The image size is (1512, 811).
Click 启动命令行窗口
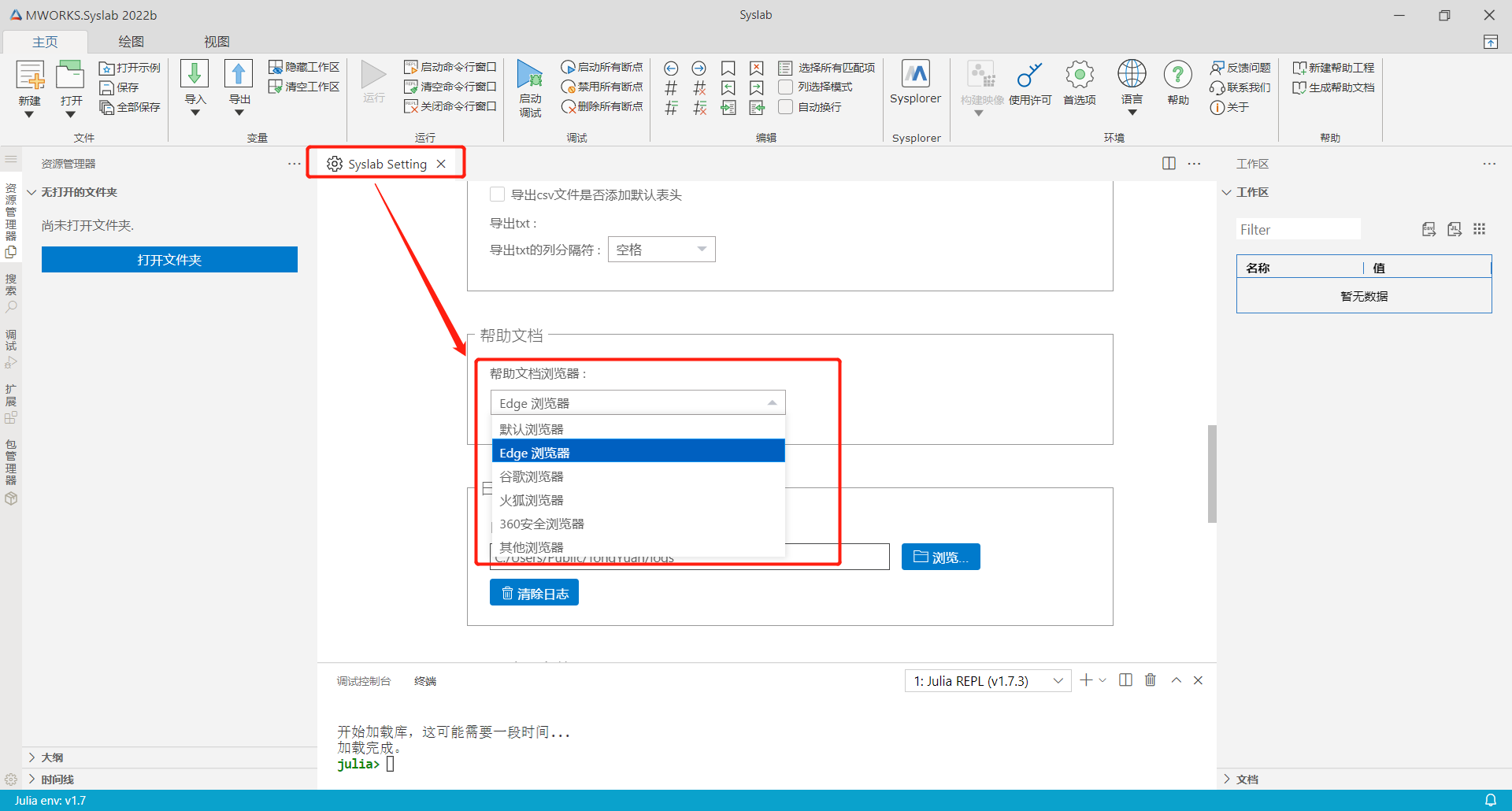click(450, 67)
